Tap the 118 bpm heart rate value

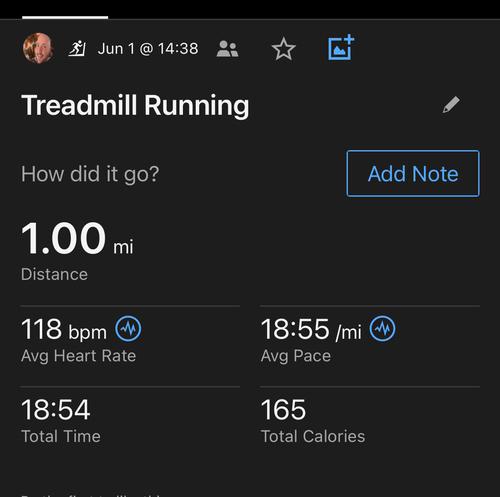tap(64, 329)
